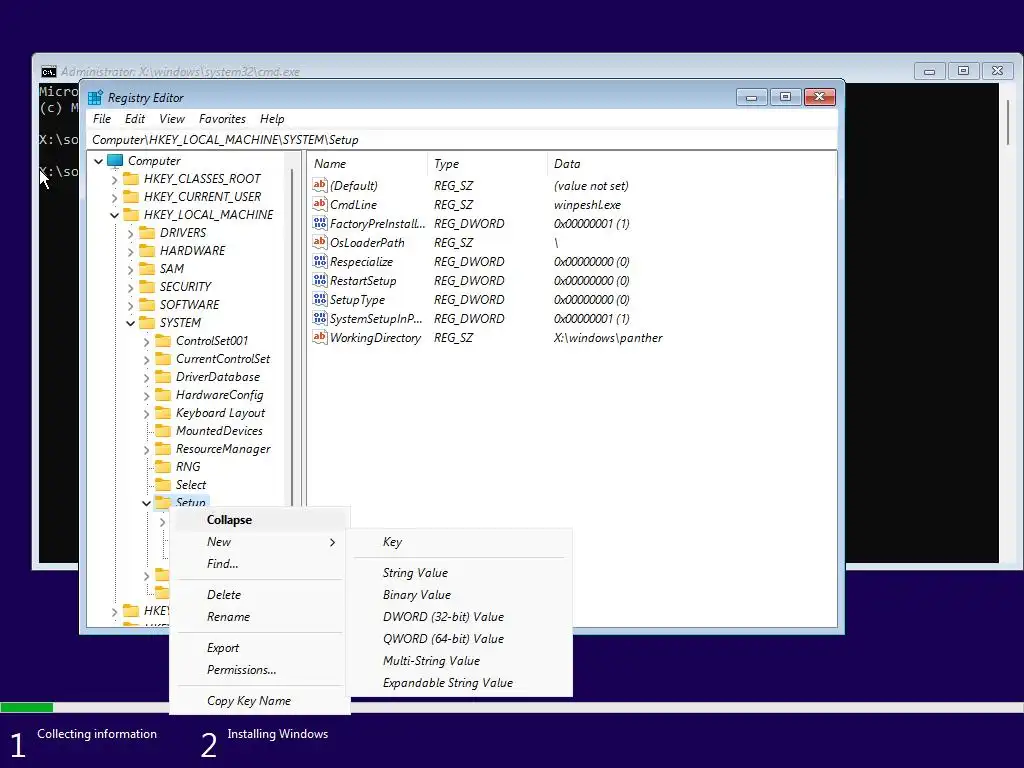
Task: Click the DriverDatabase folder icon
Action: coord(163,377)
